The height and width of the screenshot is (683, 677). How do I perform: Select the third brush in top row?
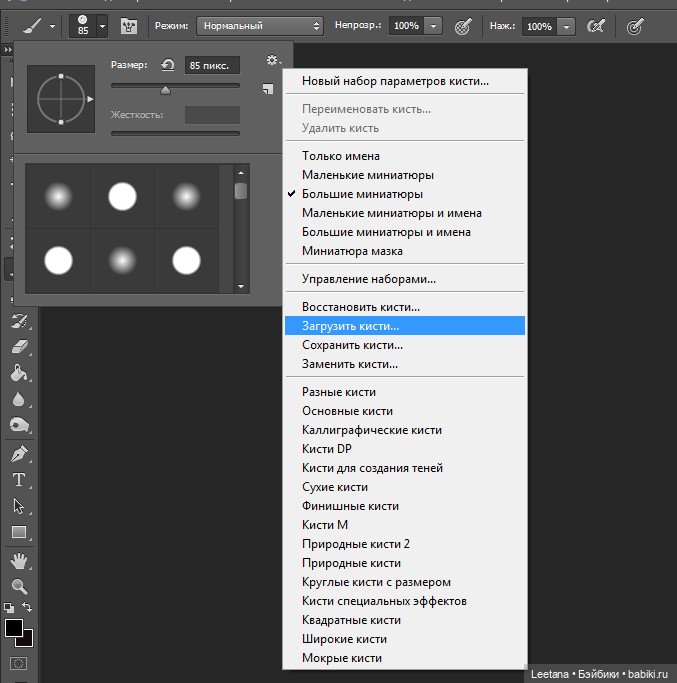[x=186, y=196]
